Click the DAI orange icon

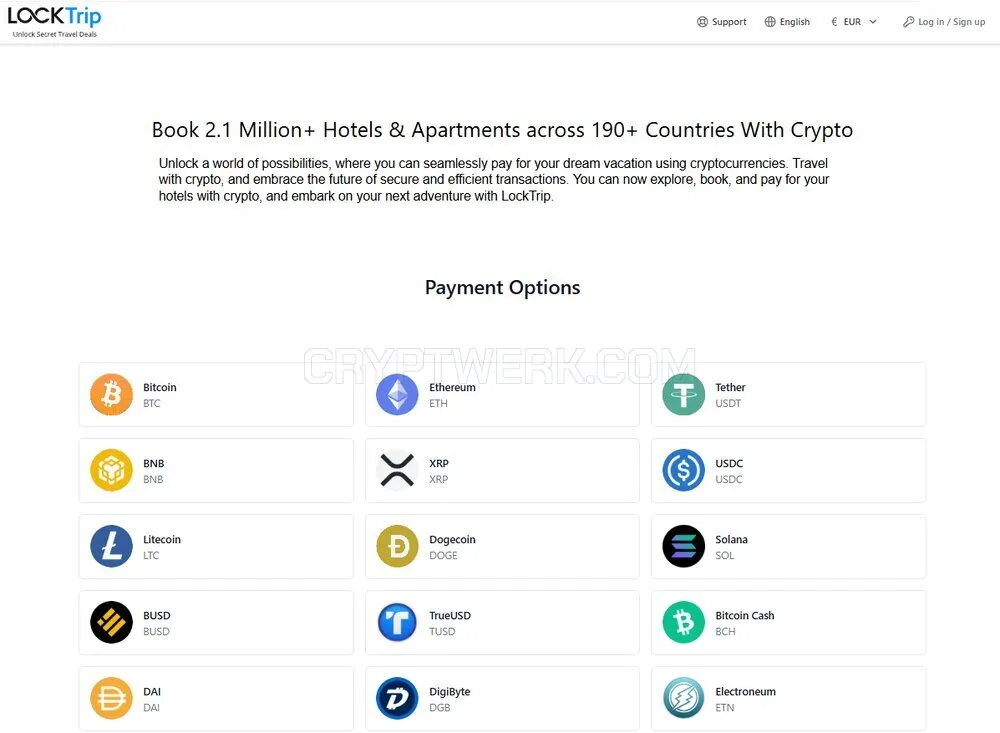tap(112, 699)
